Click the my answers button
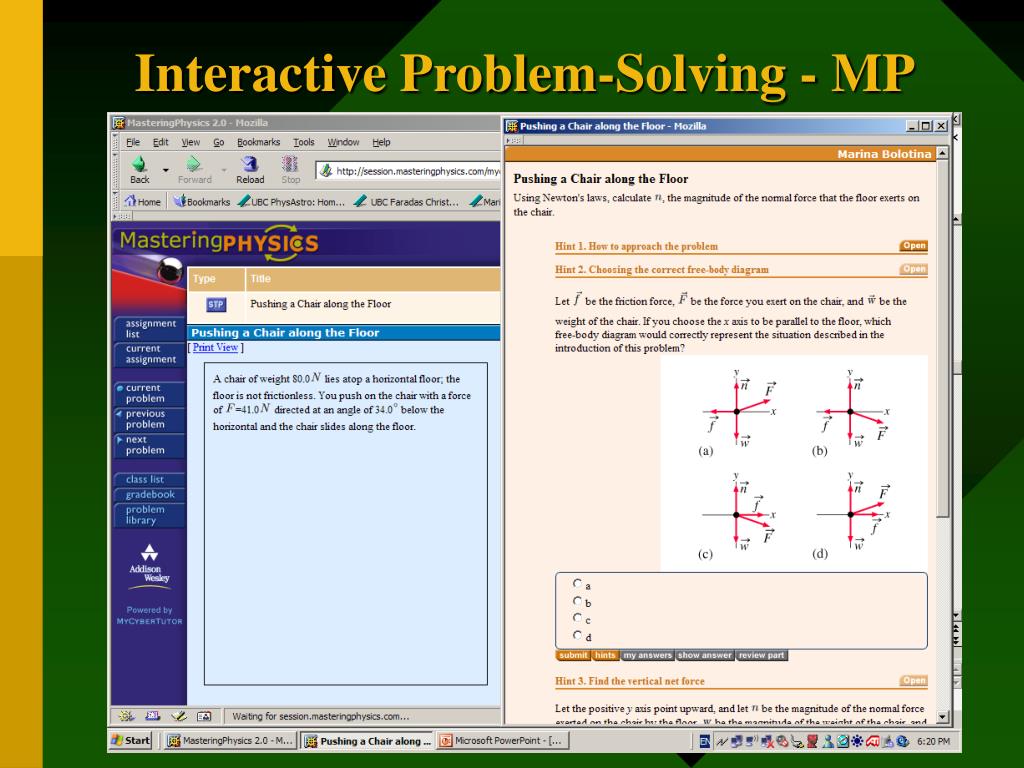Screen dimensions: 1024x768 pos(647,655)
